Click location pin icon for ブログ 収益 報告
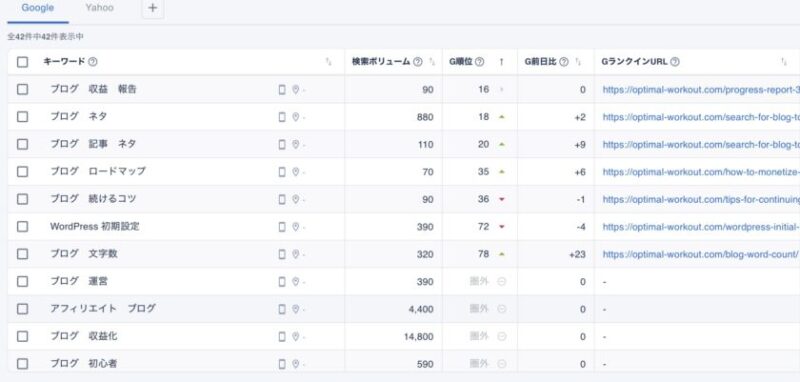Screen dimensions: 800x382 pyautogui.click(x=295, y=90)
